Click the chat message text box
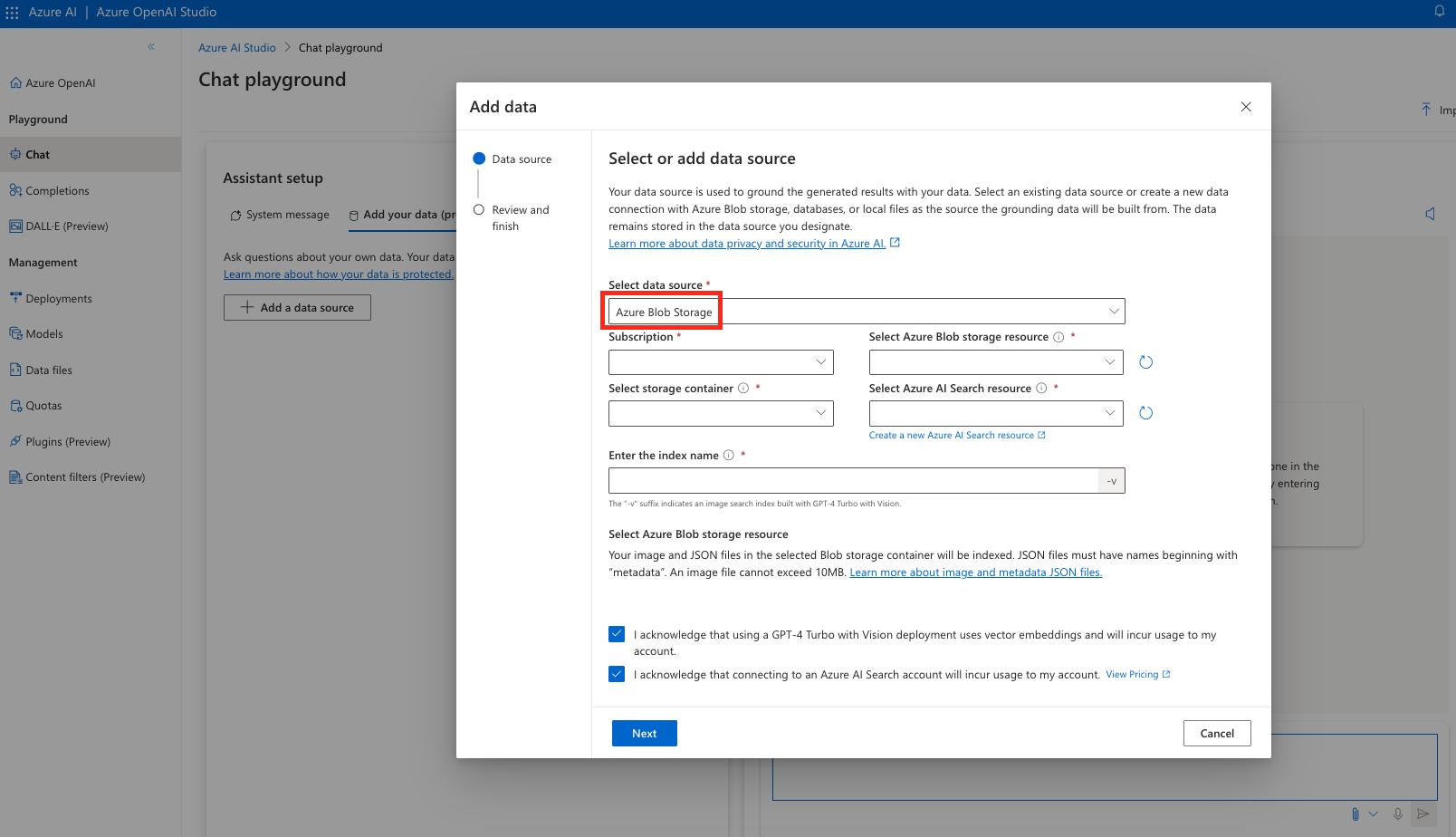Image resolution: width=1456 pixels, height=837 pixels. click(1105, 766)
